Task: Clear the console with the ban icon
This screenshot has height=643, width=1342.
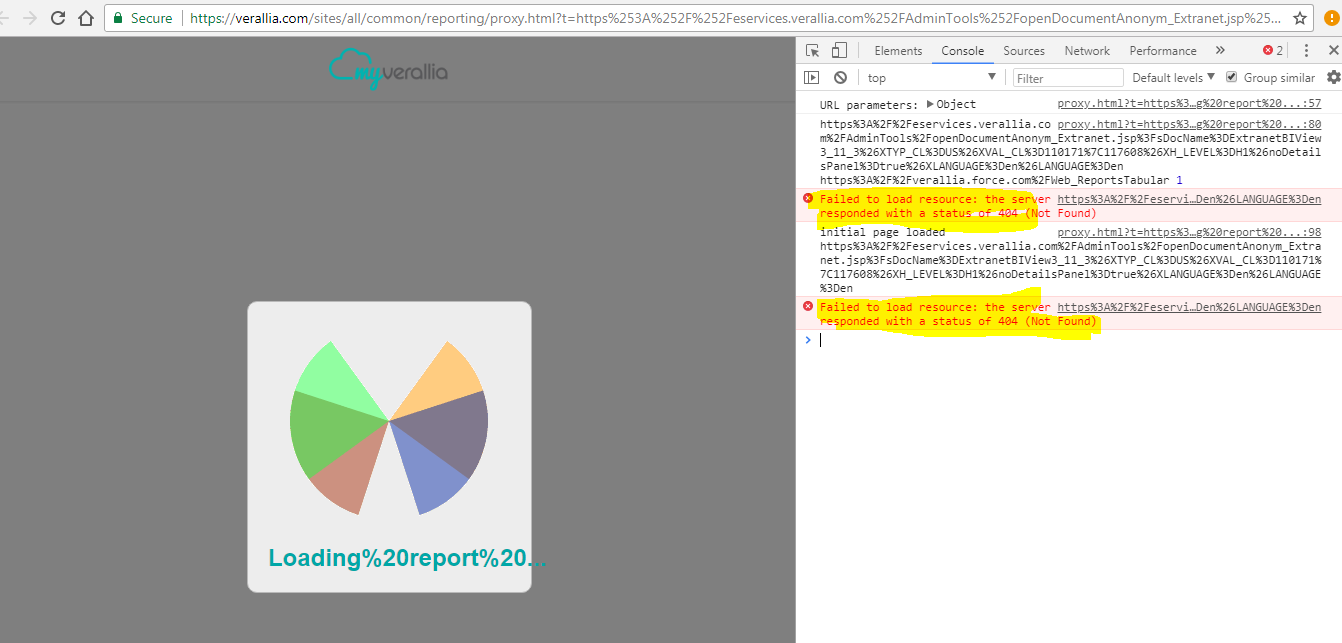Action: (840, 77)
